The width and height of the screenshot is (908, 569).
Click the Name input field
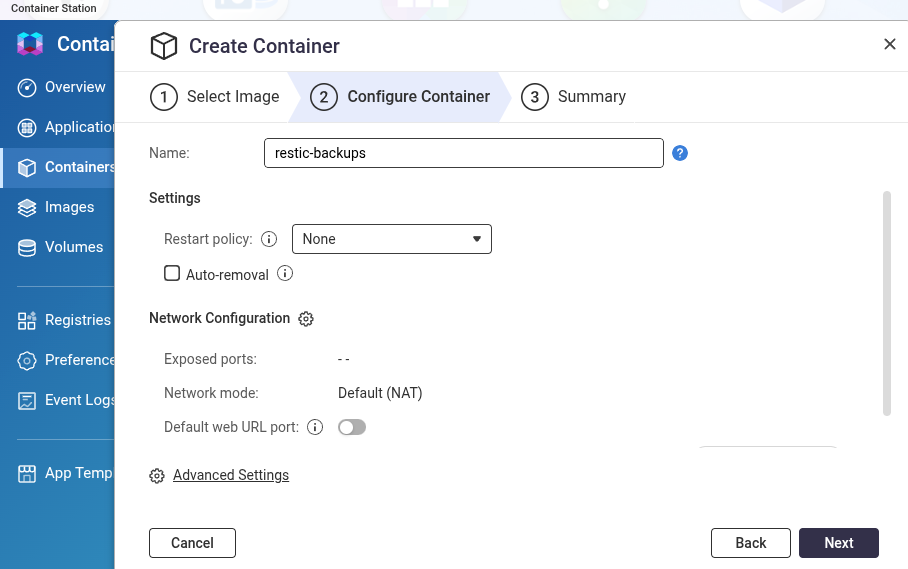tap(463, 153)
